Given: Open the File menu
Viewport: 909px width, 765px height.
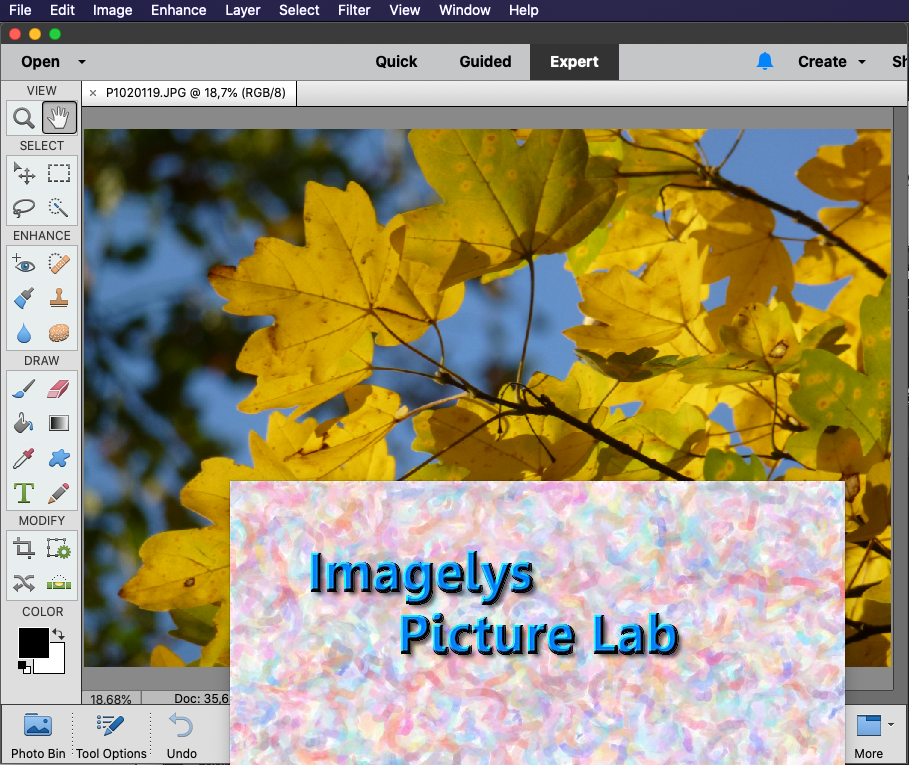Looking at the screenshot, I should coord(20,10).
